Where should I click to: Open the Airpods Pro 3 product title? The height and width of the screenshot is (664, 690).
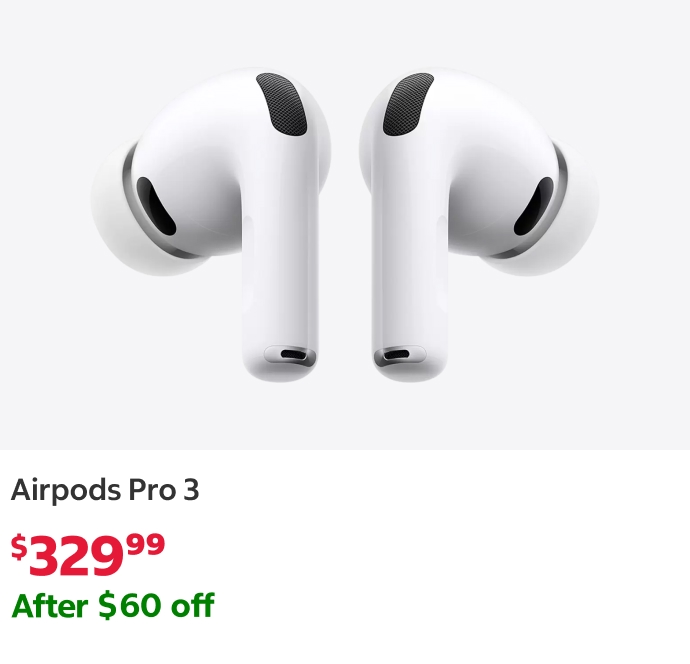point(105,490)
